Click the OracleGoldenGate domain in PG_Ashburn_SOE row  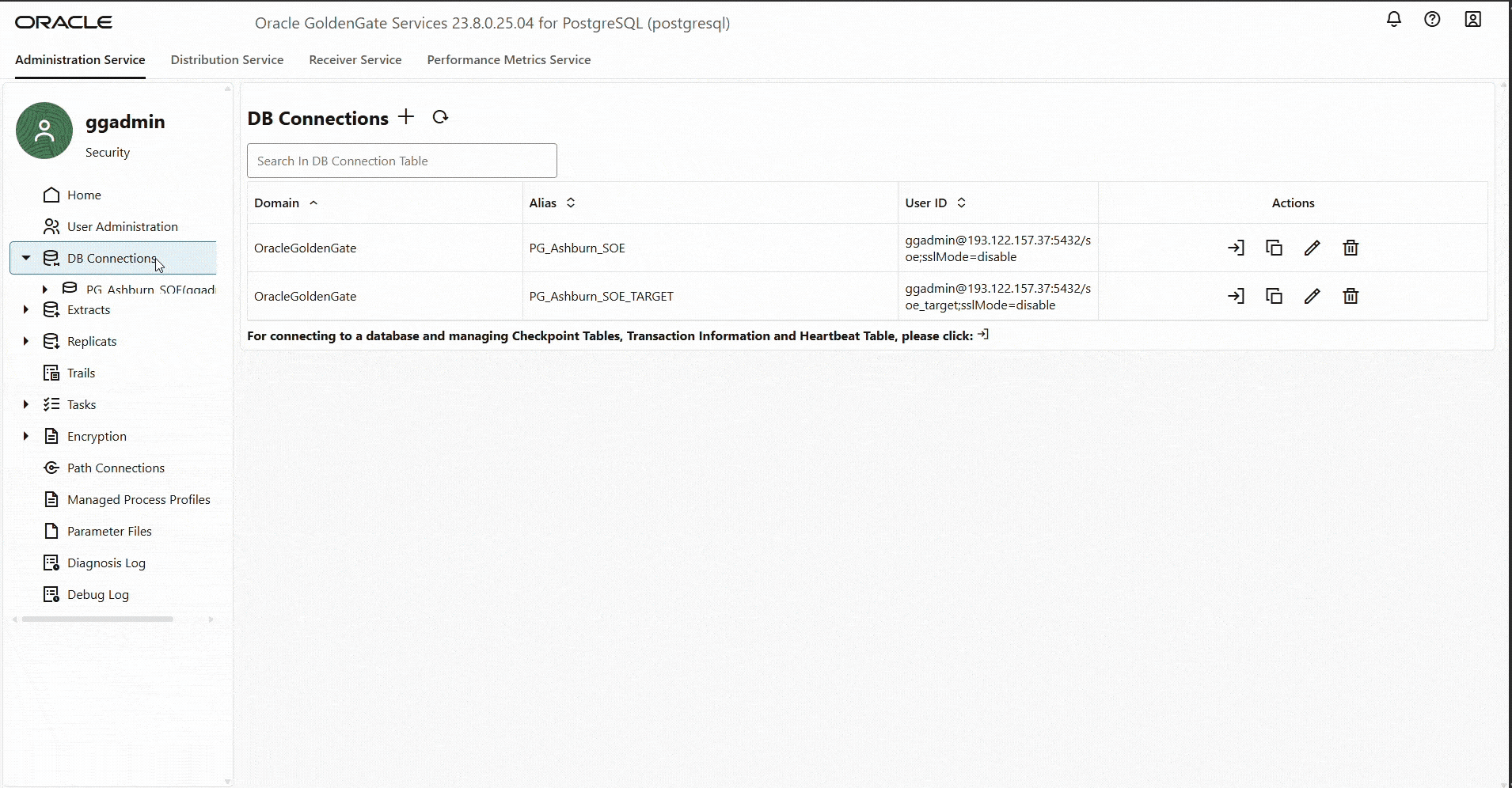(305, 248)
